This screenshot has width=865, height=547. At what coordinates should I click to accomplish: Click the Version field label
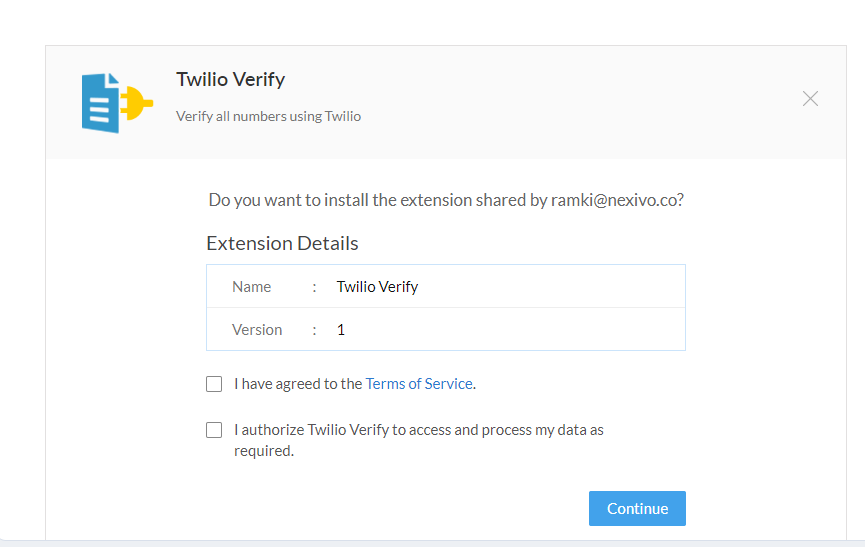pyautogui.click(x=257, y=330)
